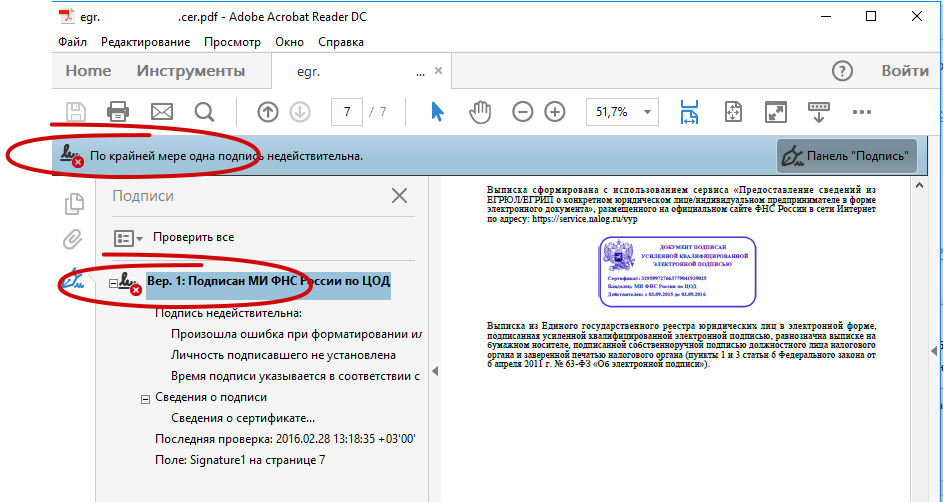Viewport: 944px width, 502px height.
Task: Open the Справка menu
Action: click(x=341, y=42)
